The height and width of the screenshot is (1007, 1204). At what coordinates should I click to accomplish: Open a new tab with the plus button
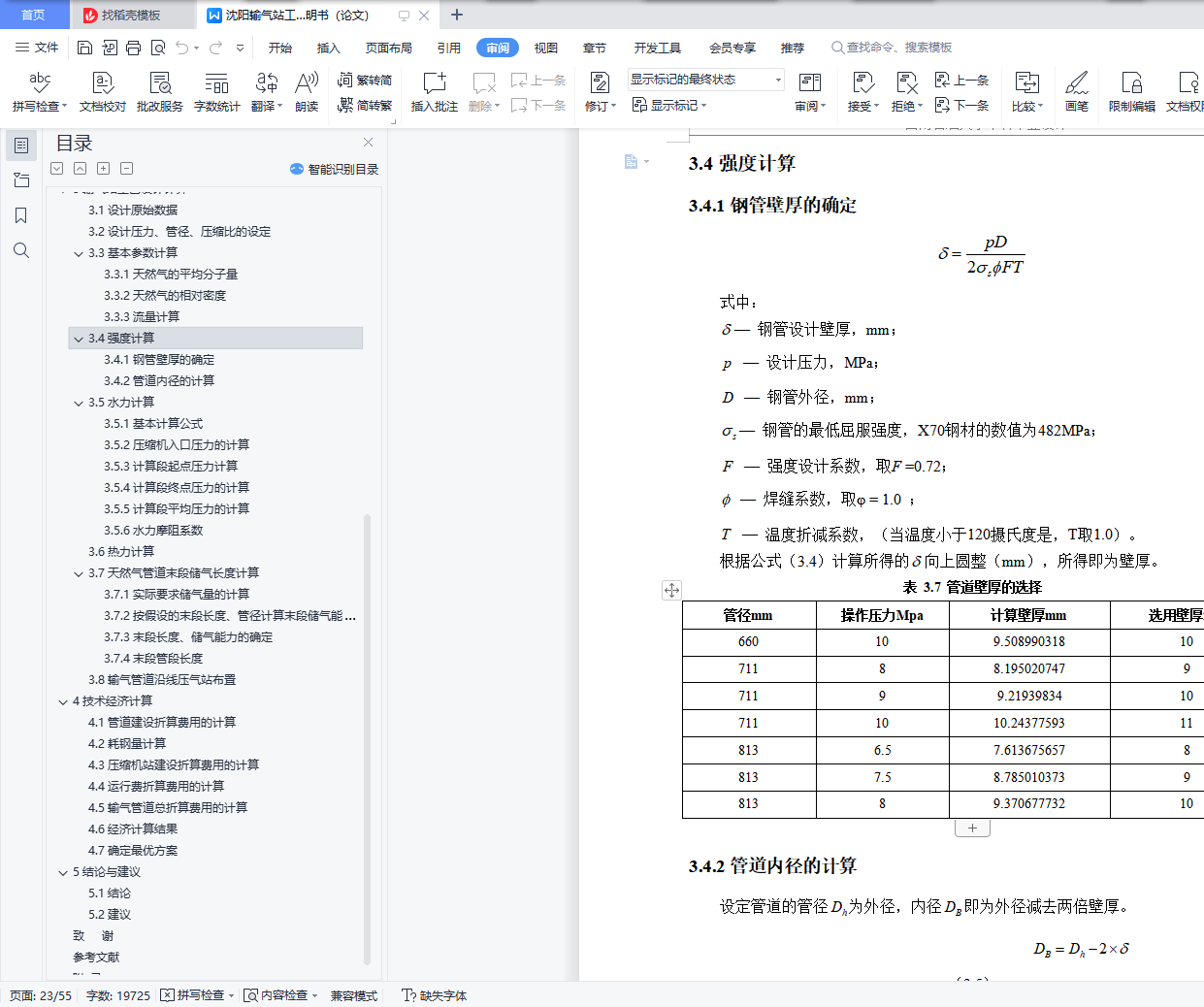point(457,15)
